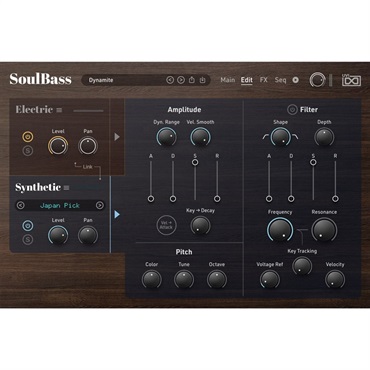The image size is (370, 370).
Task: Open the Japan Pick sample list
Action: point(60,205)
